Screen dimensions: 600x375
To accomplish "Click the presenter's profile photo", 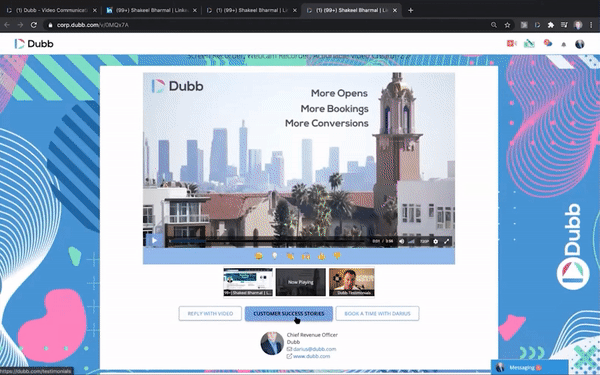I will [272, 343].
